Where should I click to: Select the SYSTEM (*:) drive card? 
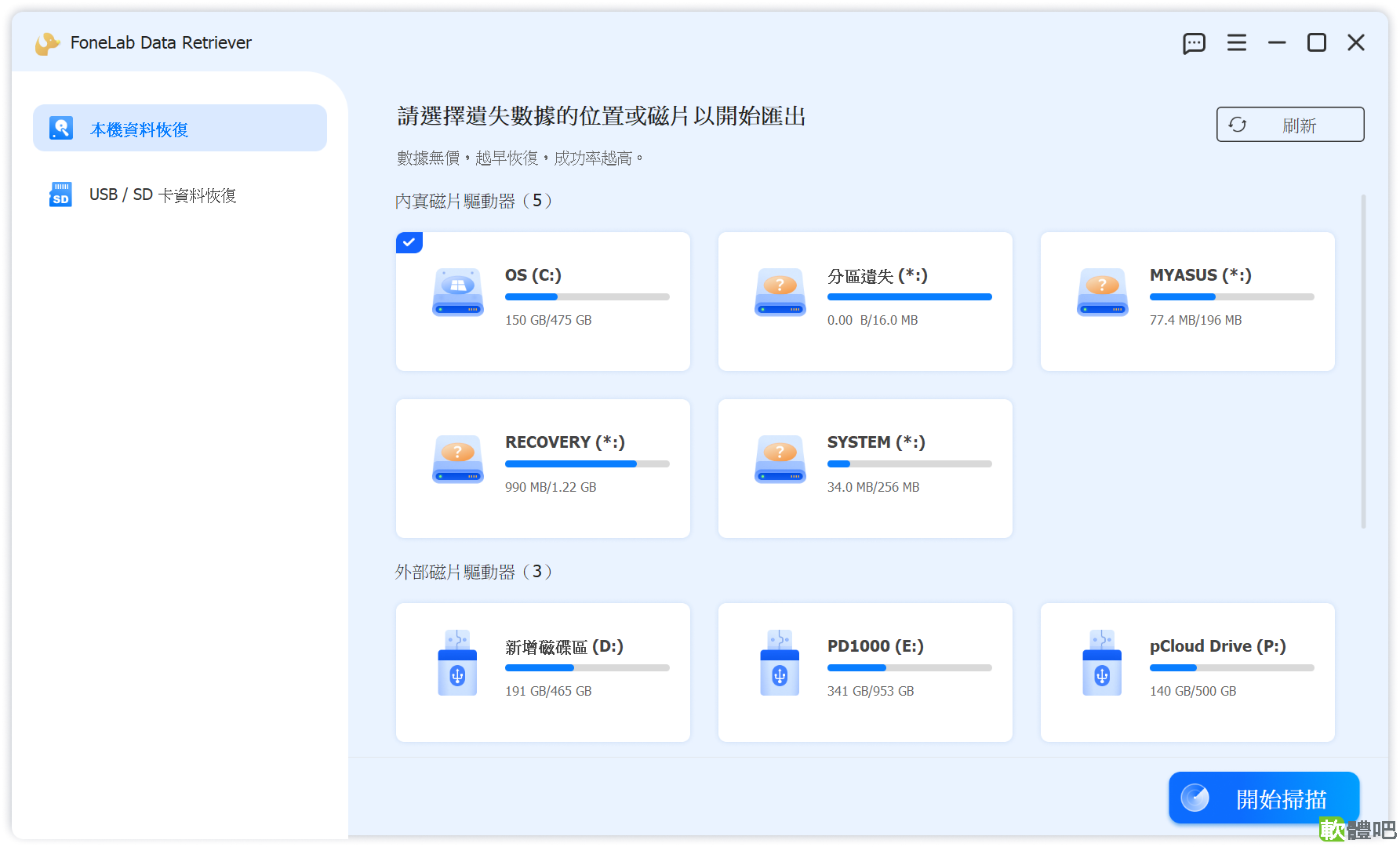(x=865, y=468)
